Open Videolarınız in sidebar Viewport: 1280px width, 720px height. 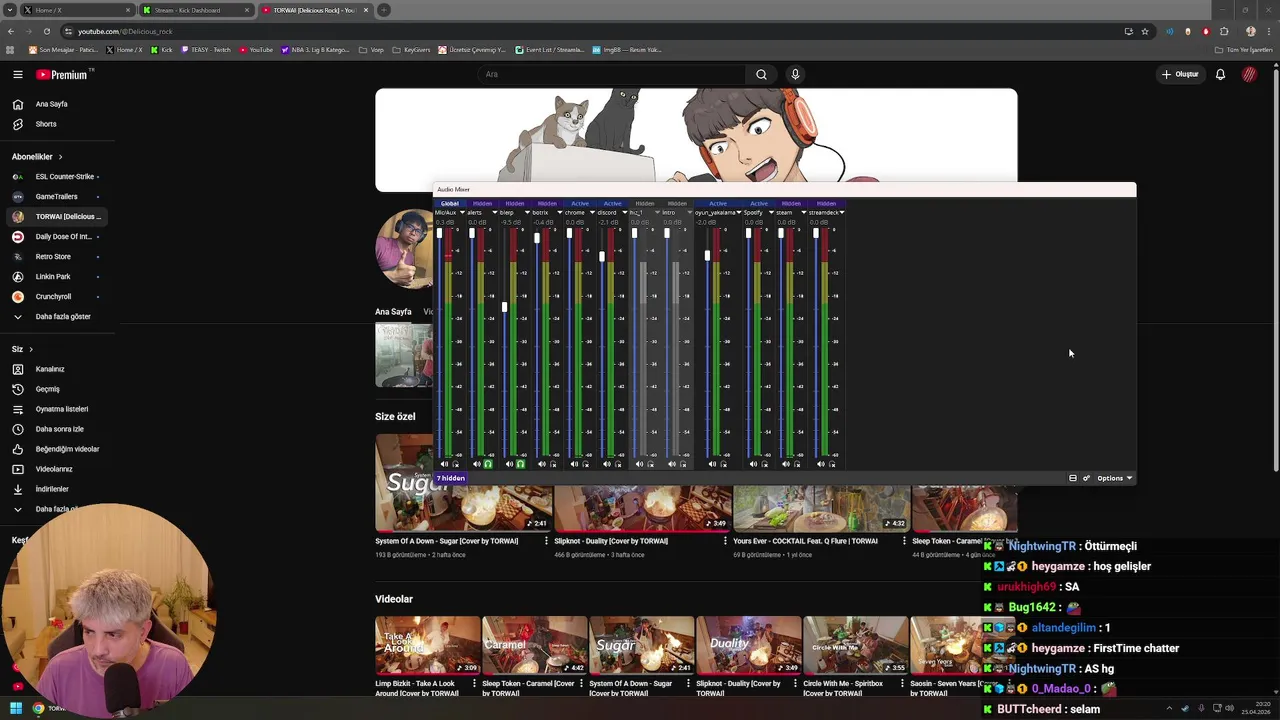56,469
